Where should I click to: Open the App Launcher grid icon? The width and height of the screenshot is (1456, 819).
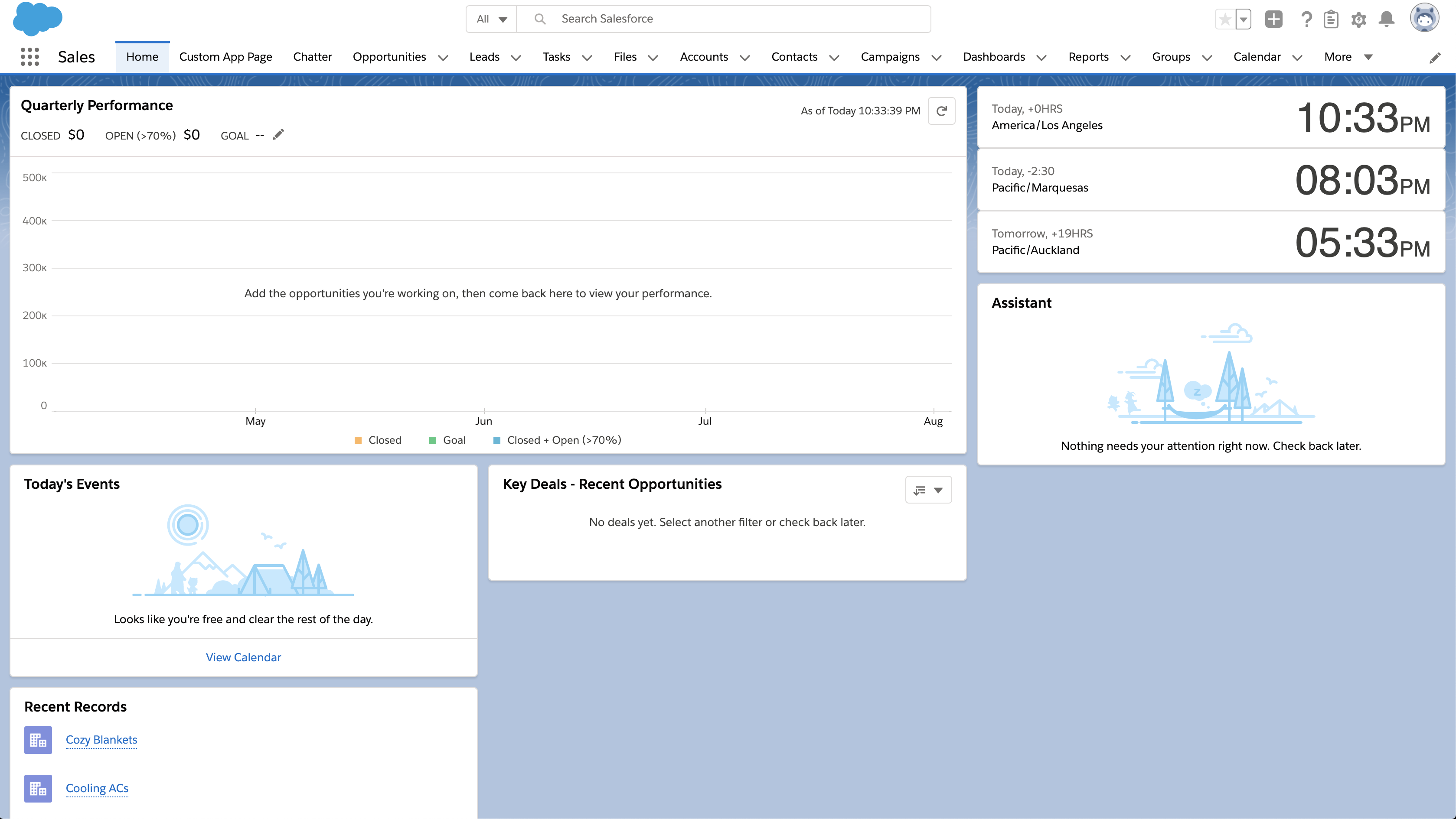point(29,56)
